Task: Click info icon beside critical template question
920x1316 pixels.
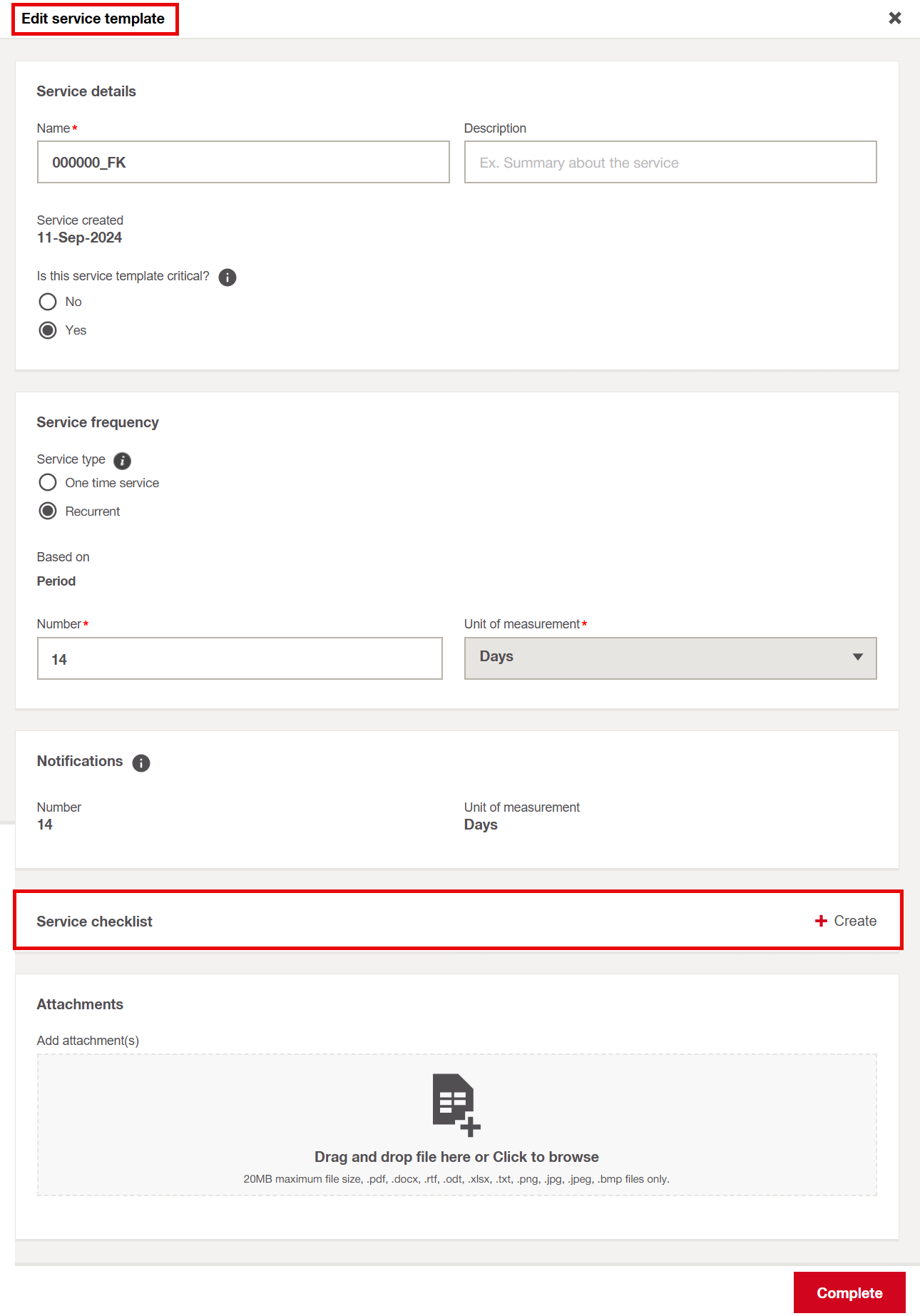Action: (x=228, y=277)
